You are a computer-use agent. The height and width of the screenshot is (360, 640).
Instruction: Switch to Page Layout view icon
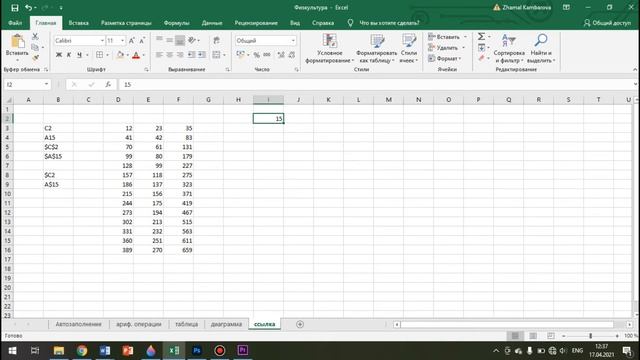pos(533,336)
